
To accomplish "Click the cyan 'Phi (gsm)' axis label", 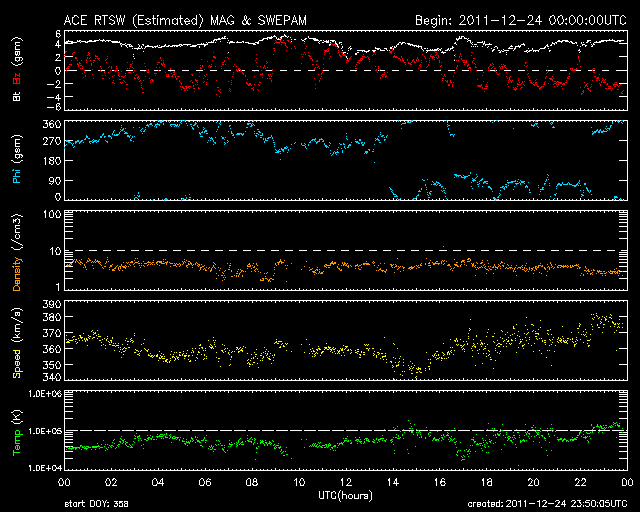I will (17, 159).
